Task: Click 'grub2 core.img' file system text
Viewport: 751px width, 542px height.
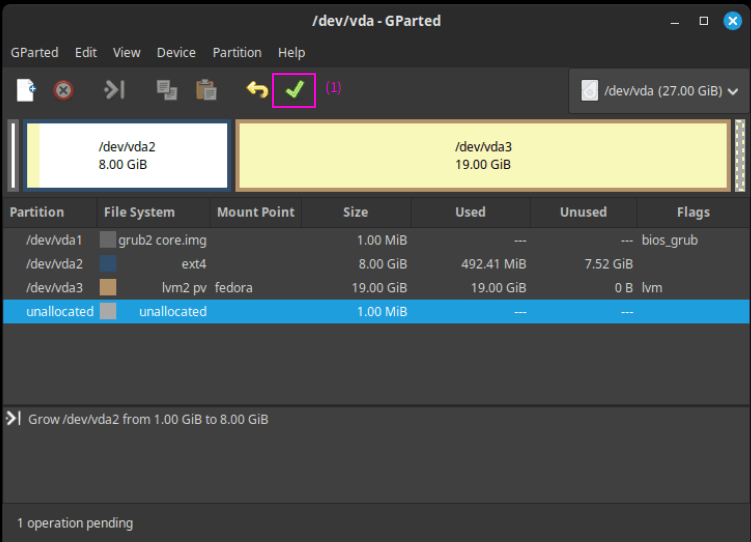Action: pyautogui.click(x=162, y=240)
